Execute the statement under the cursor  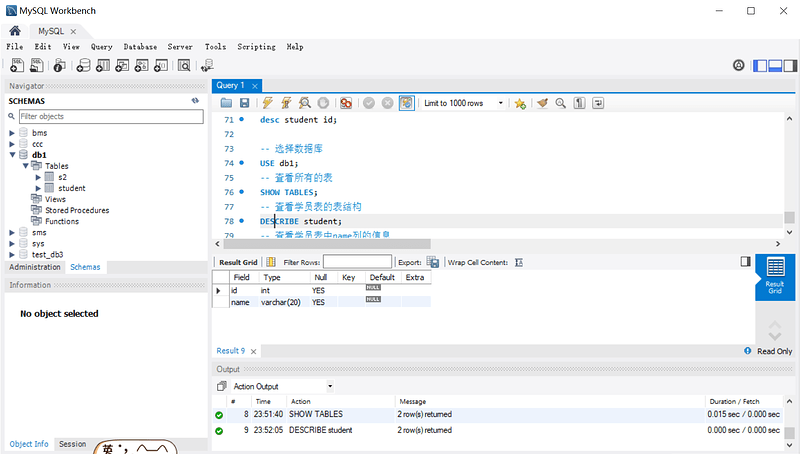click(286, 103)
